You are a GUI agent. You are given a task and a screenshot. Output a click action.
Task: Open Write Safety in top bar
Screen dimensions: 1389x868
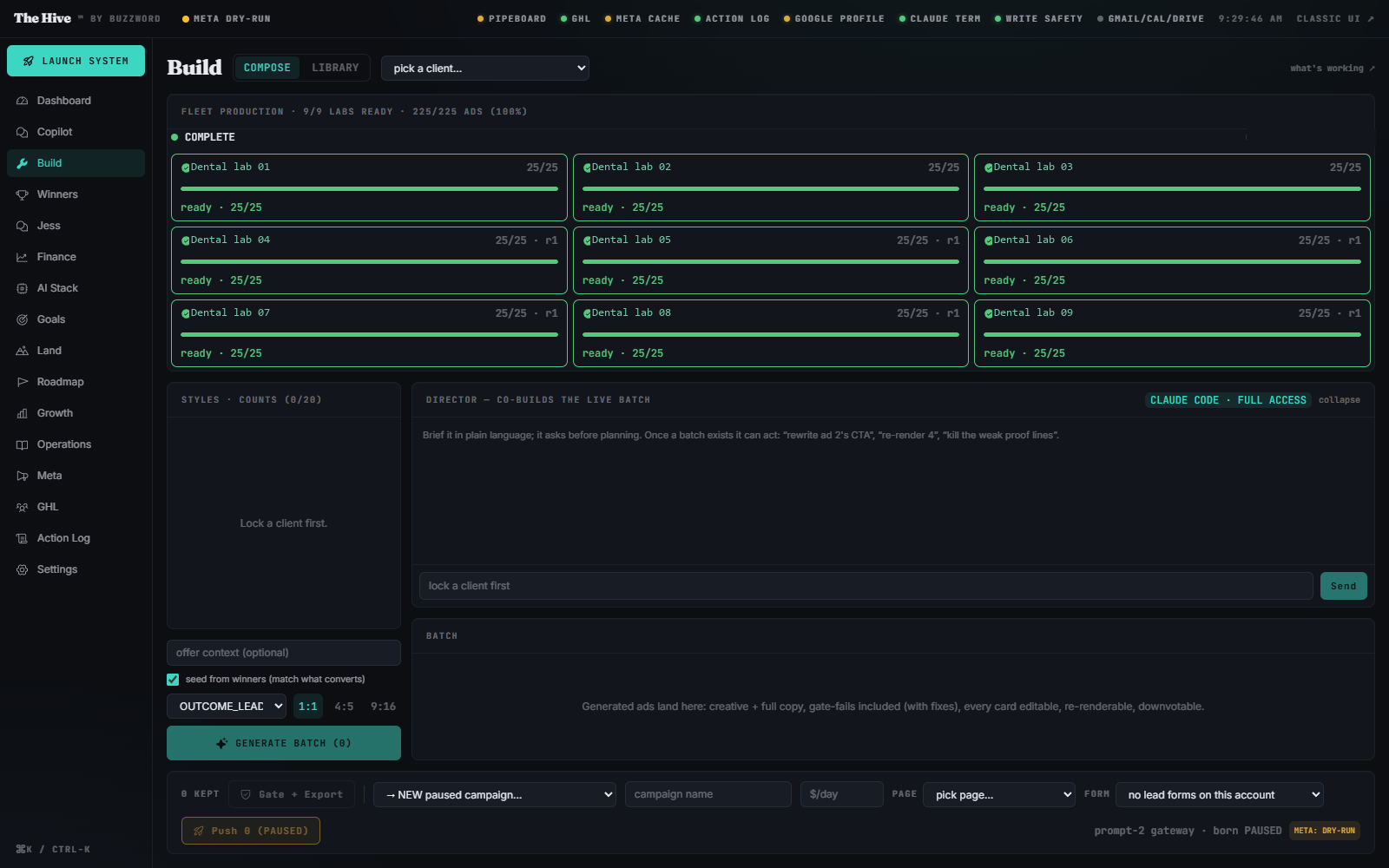coord(1039,18)
